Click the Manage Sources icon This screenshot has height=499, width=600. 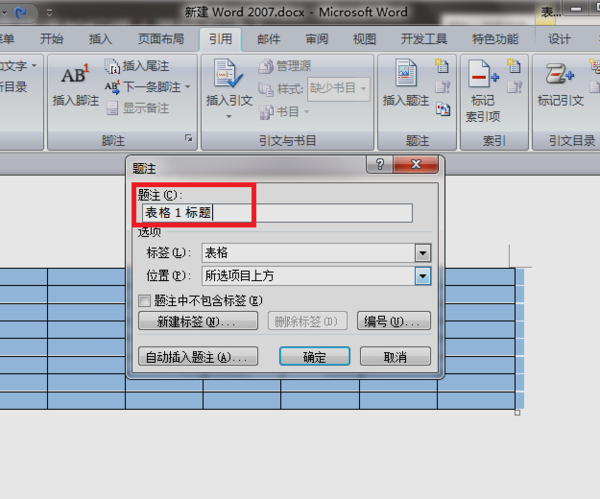coord(266,66)
